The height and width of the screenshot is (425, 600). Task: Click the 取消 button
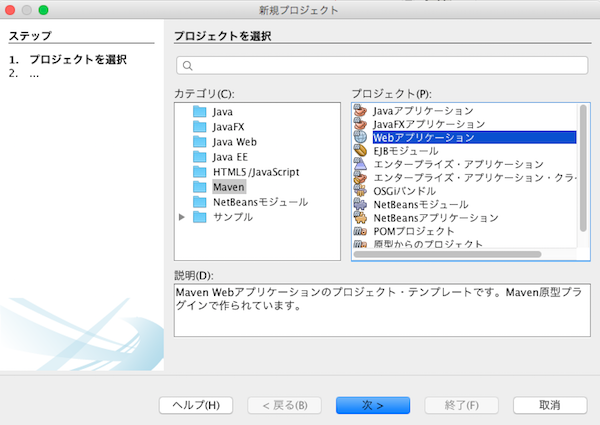pyautogui.click(x=550, y=405)
